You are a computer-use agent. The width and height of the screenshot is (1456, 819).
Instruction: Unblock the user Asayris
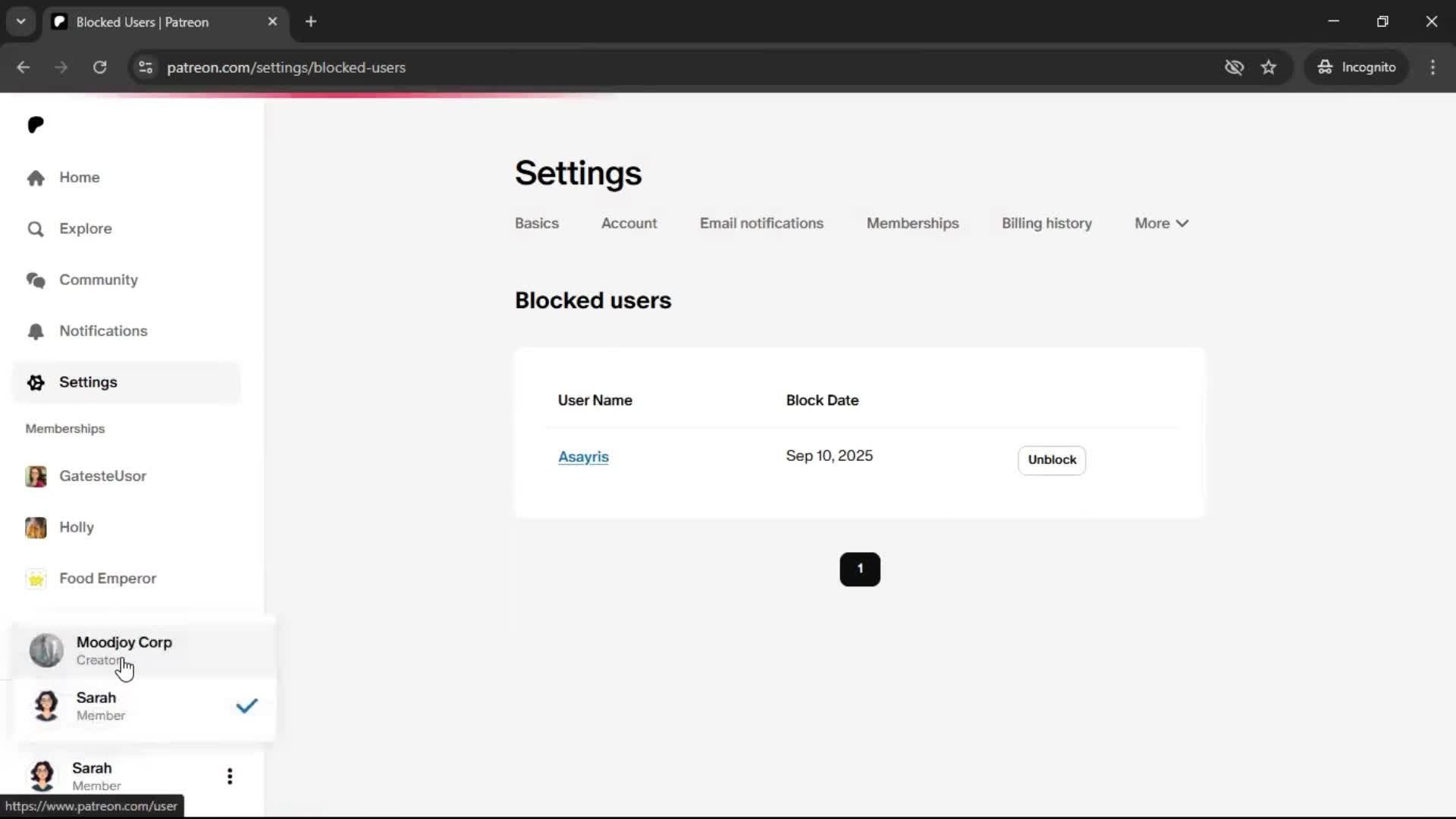[1052, 460]
